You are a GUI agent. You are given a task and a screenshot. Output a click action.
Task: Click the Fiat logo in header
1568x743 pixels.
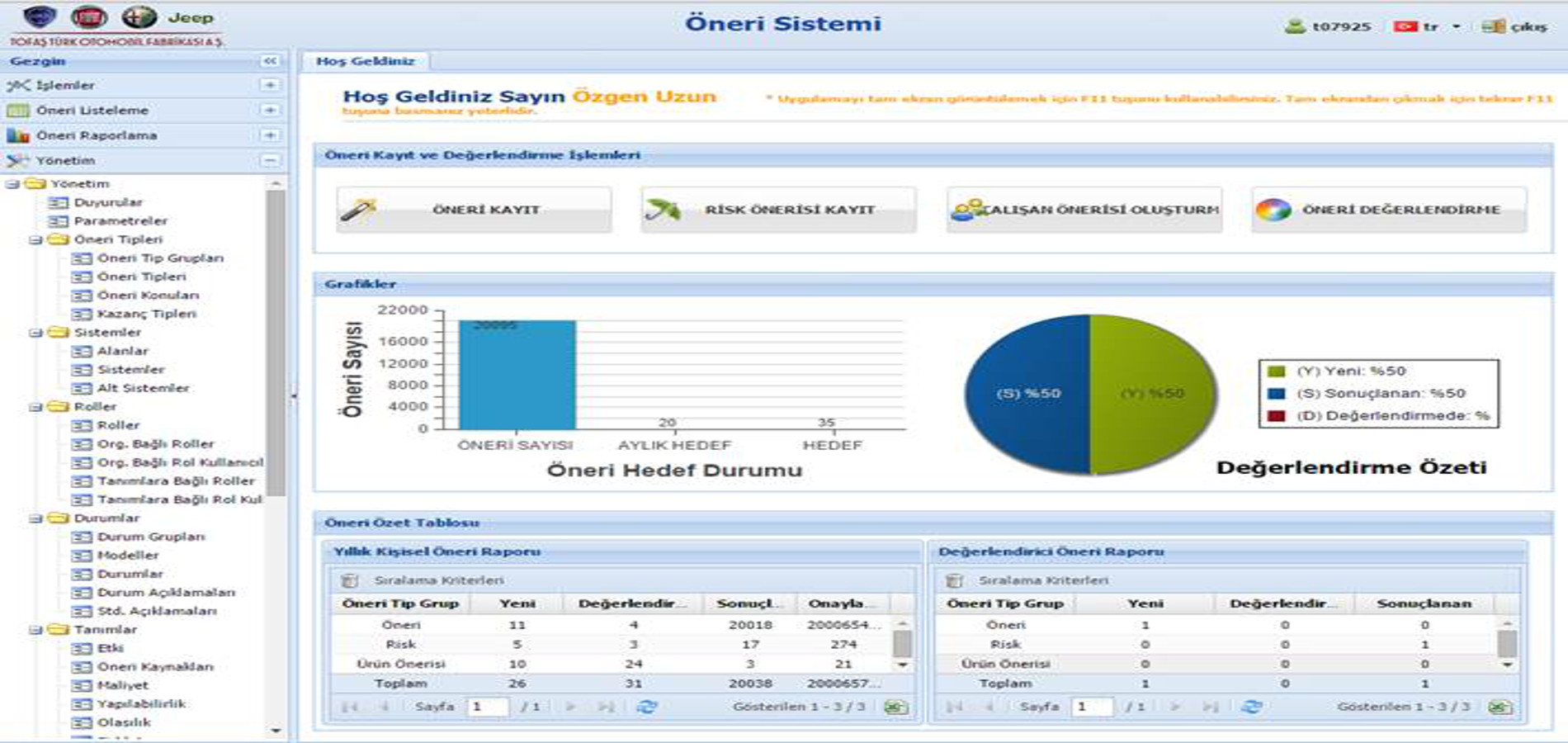point(88,17)
